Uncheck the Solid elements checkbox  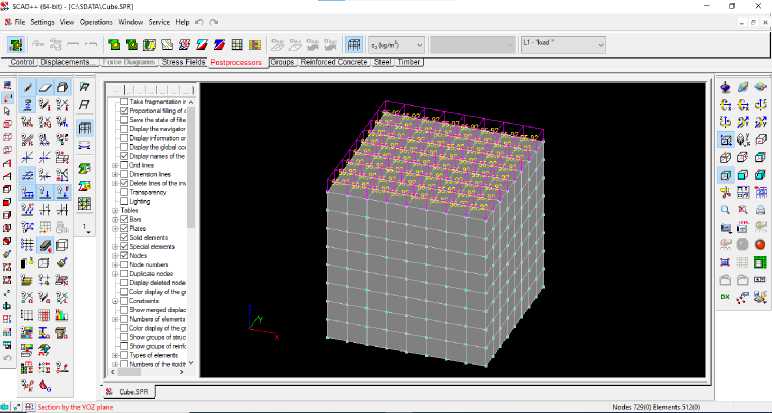[x=124, y=237]
